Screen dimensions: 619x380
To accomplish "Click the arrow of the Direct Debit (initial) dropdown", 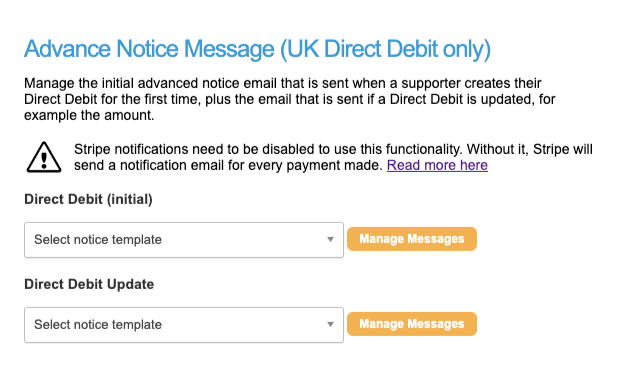I will click(330, 240).
